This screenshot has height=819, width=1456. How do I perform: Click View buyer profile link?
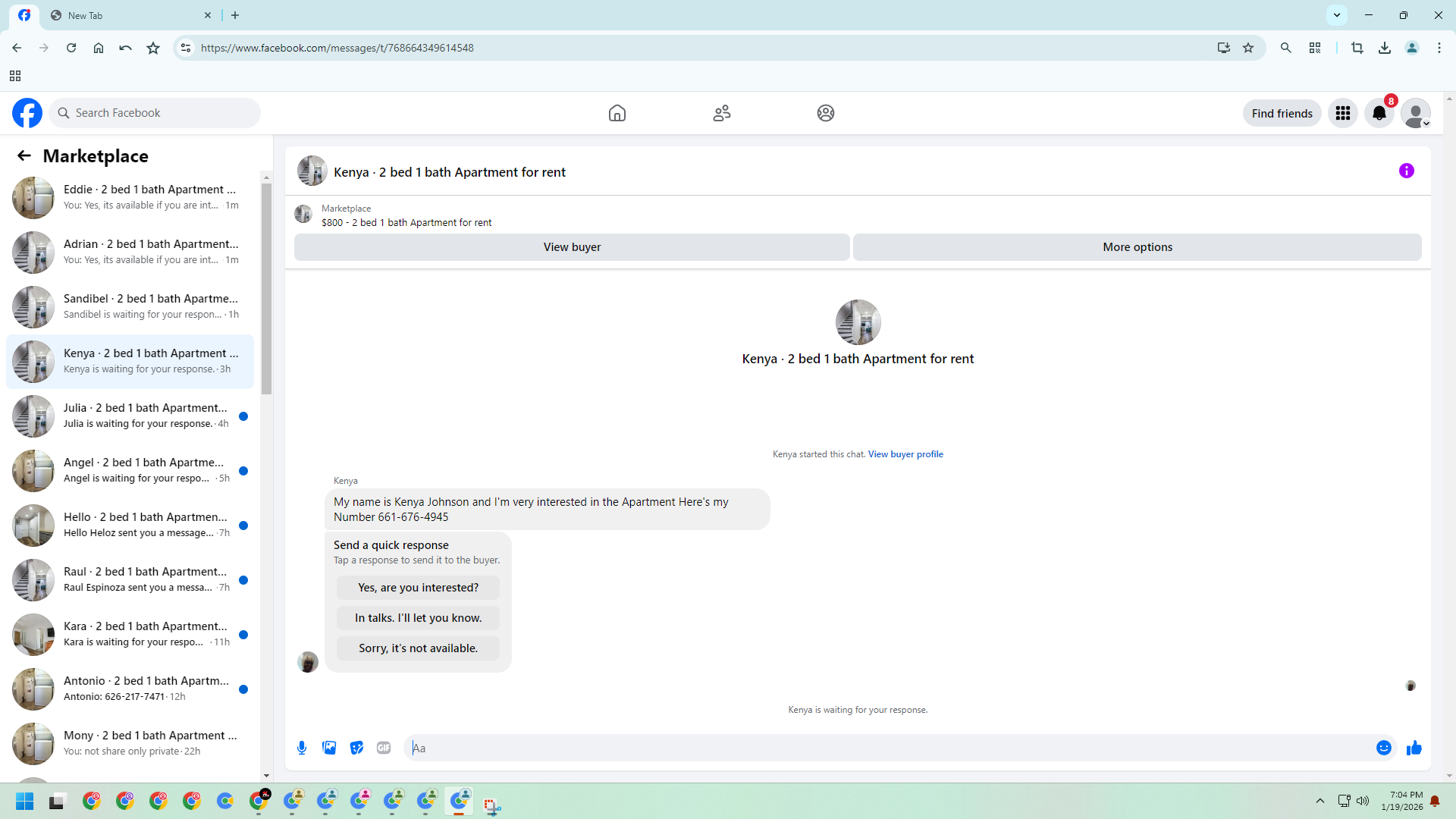point(905,454)
